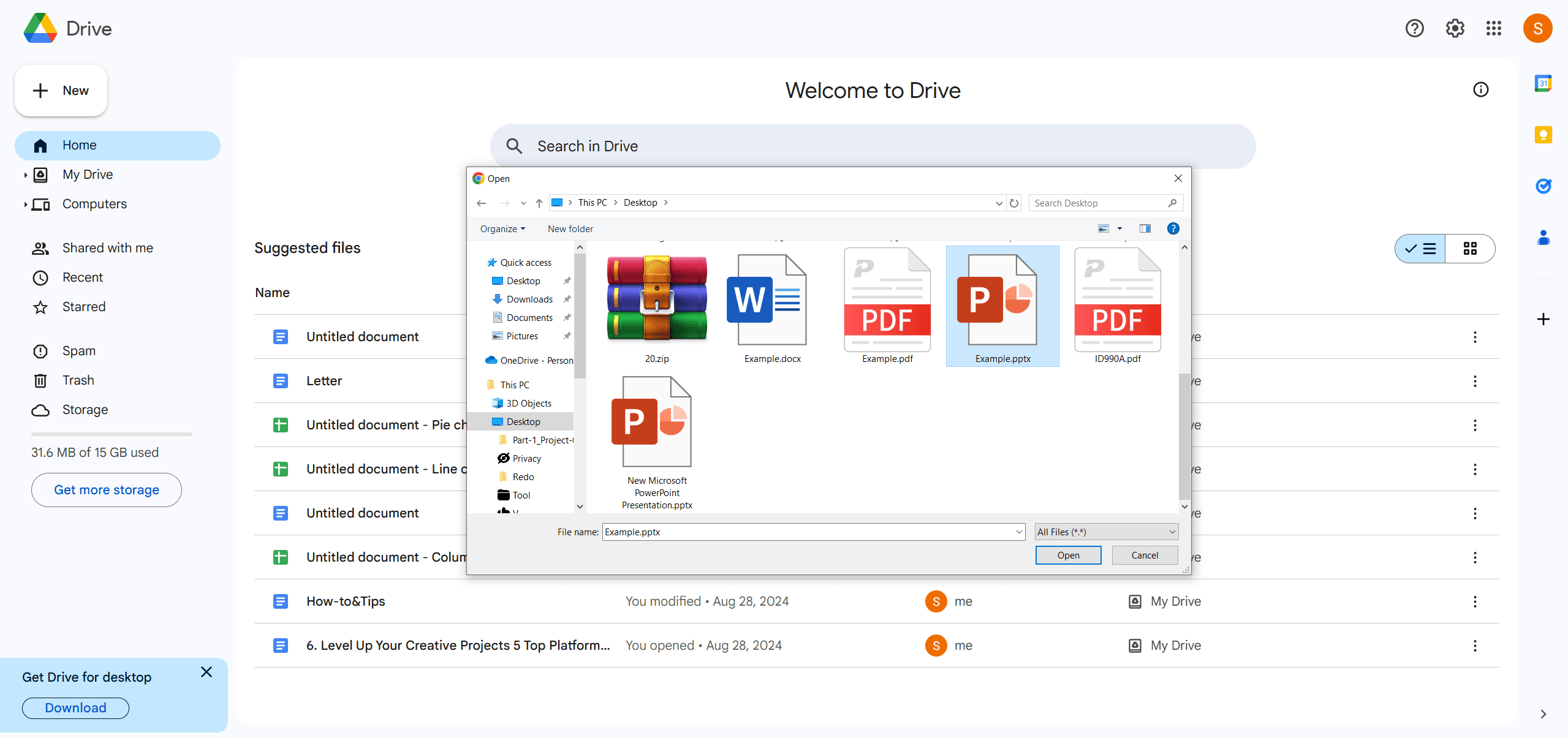Select the New folder menu option
This screenshot has height=738, width=1568.
pyautogui.click(x=570, y=228)
